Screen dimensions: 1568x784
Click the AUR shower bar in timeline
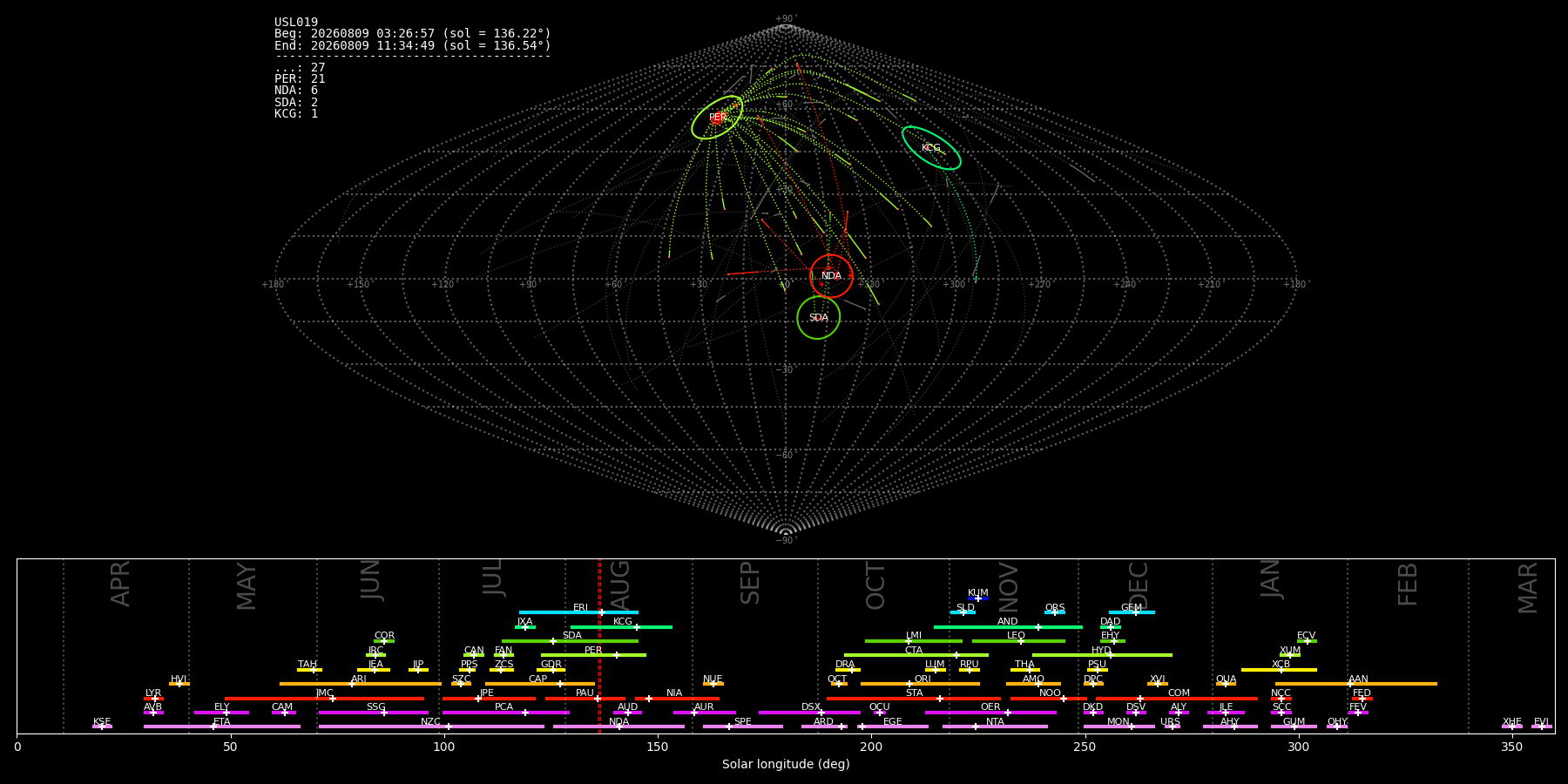point(704,713)
